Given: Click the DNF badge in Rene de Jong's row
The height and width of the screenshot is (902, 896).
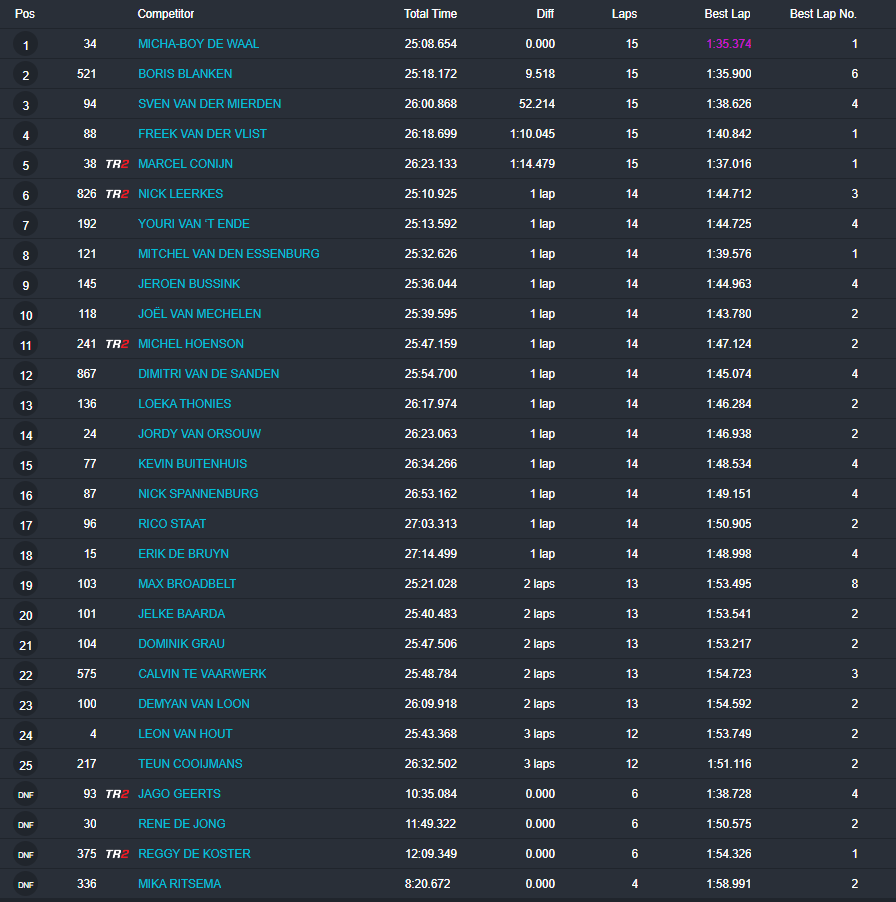Looking at the screenshot, I should point(26,825).
